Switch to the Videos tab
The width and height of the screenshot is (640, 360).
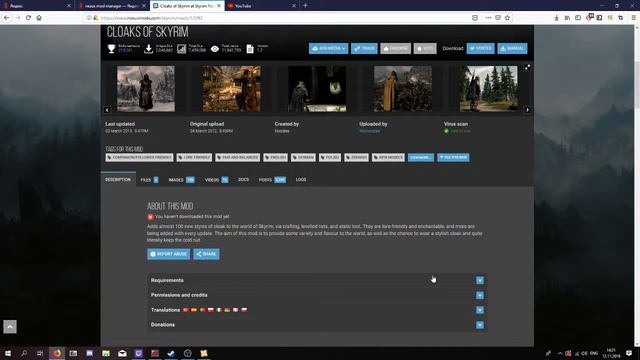click(216, 180)
